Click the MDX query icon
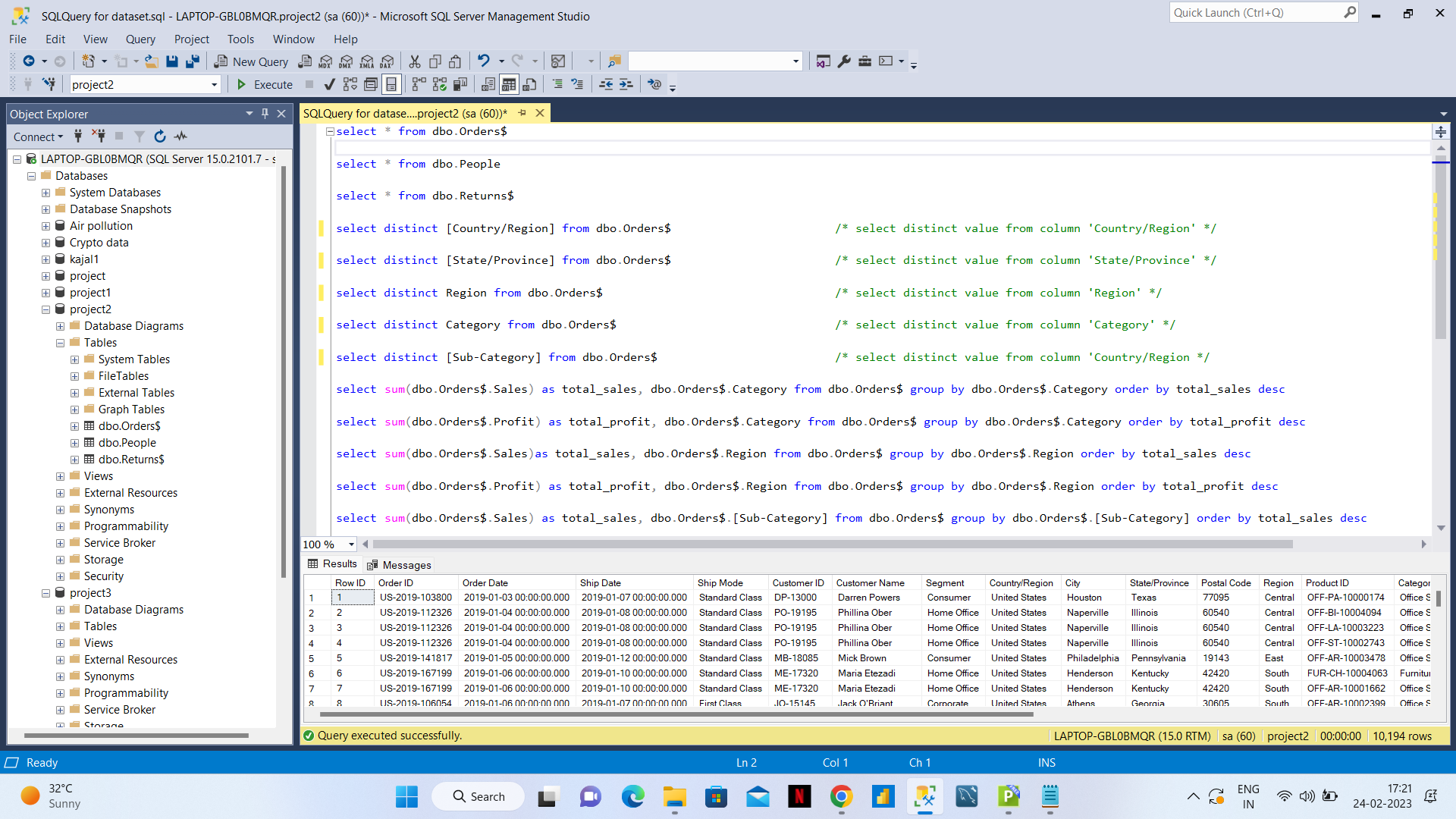1456x819 pixels. click(326, 61)
